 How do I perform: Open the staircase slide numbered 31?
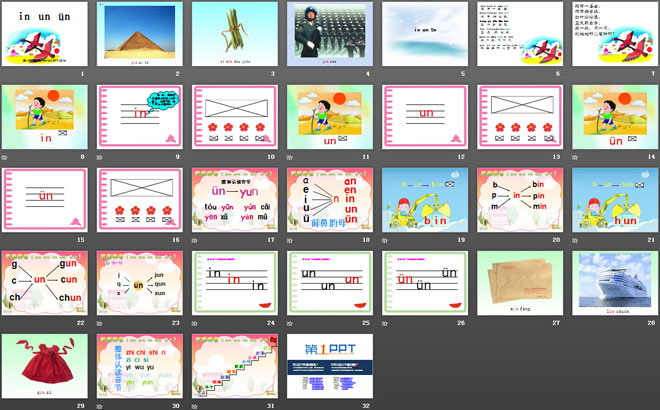[235, 366]
